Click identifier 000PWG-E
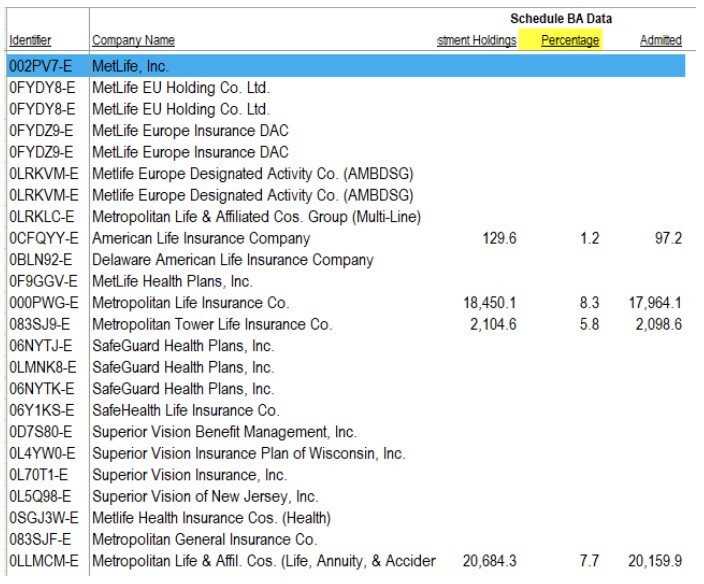This screenshot has height=584, width=704. click(x=44, y=303)
